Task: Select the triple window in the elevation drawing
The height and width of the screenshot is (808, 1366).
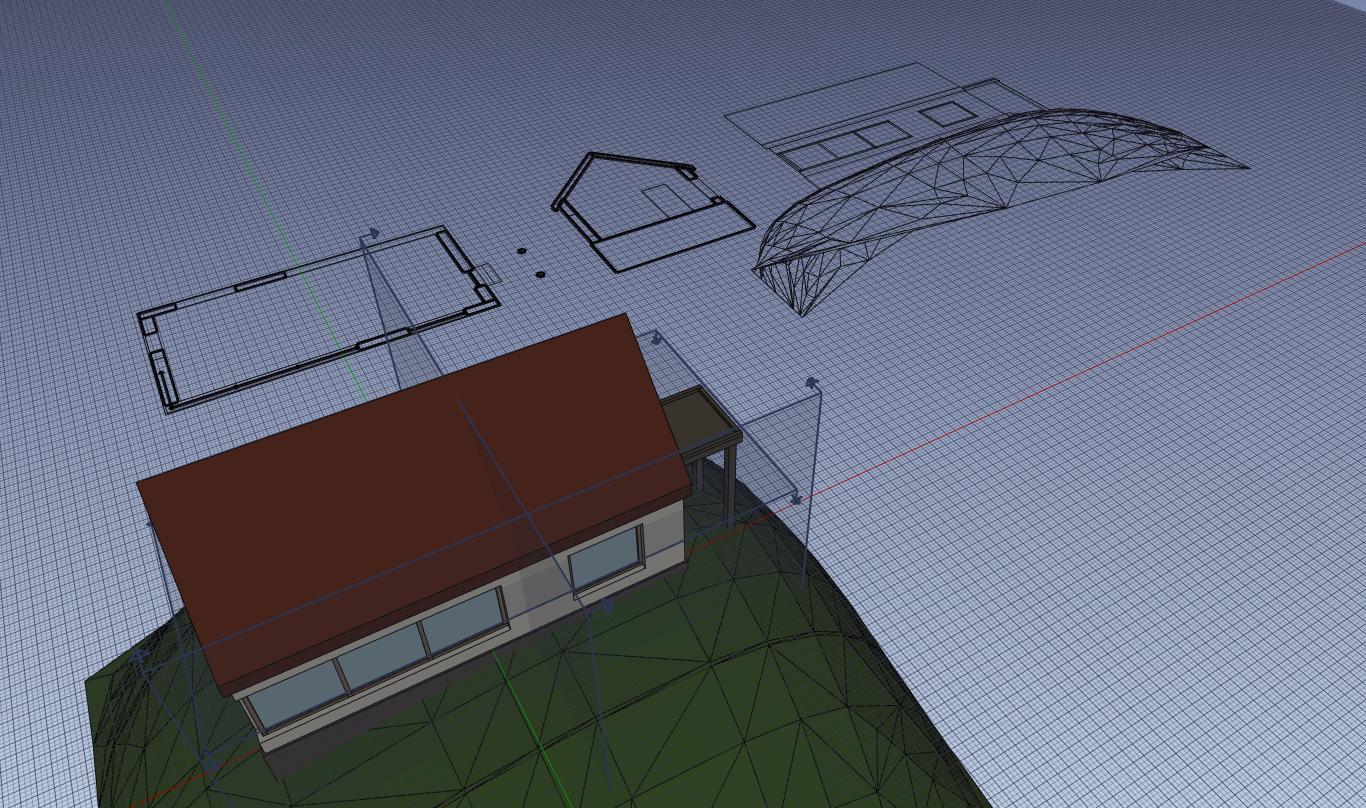Action: click(843, 146)
